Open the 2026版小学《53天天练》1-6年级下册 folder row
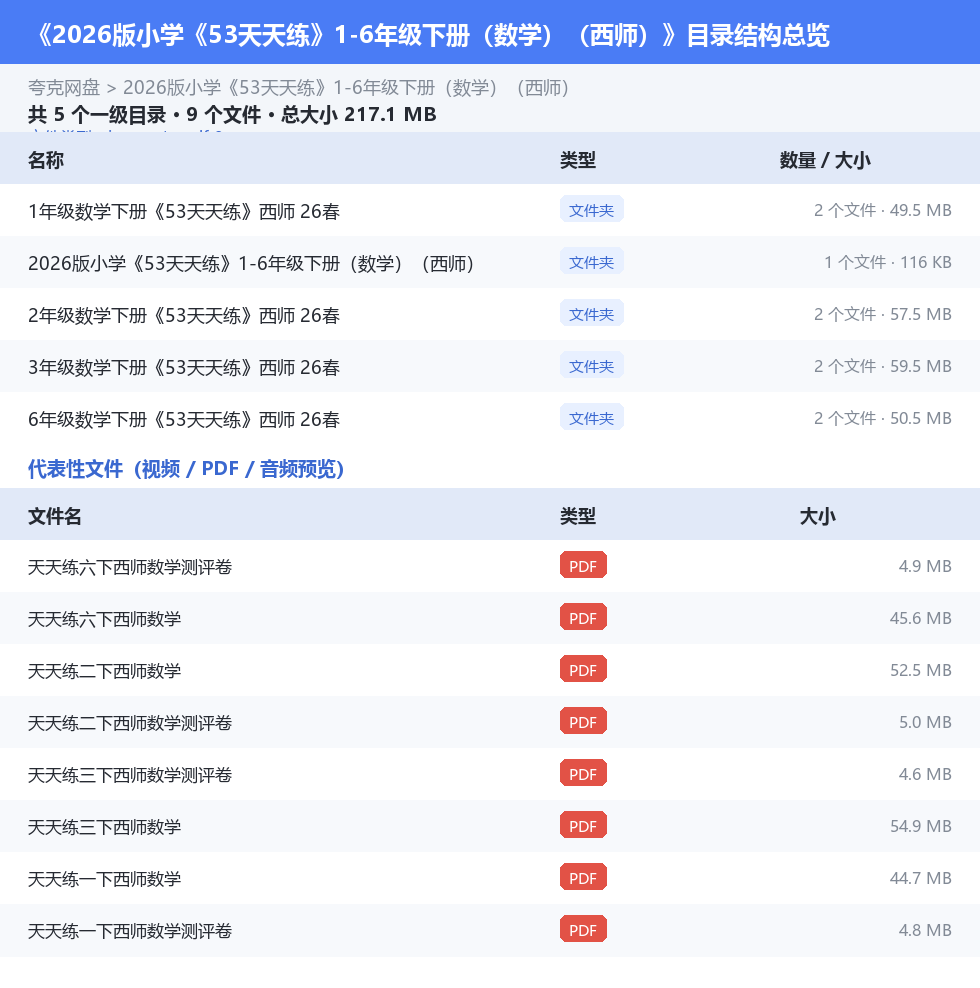Image resolution: width=980 pixels, height=988 pixels. [251, 263]
